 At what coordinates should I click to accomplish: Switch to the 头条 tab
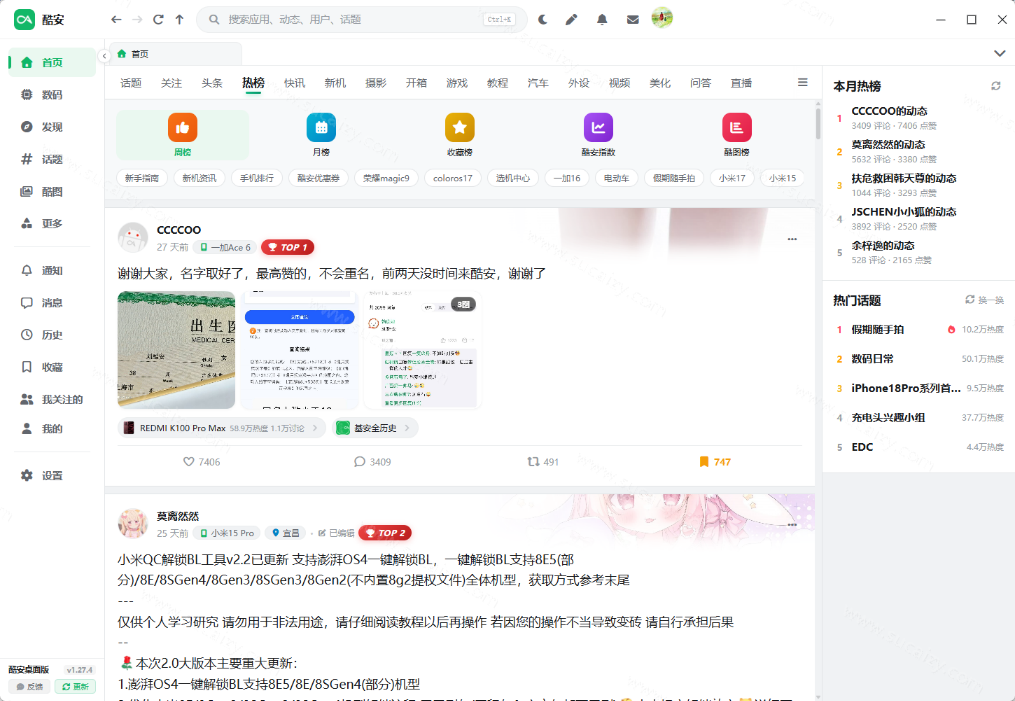(x=212, y=83)
